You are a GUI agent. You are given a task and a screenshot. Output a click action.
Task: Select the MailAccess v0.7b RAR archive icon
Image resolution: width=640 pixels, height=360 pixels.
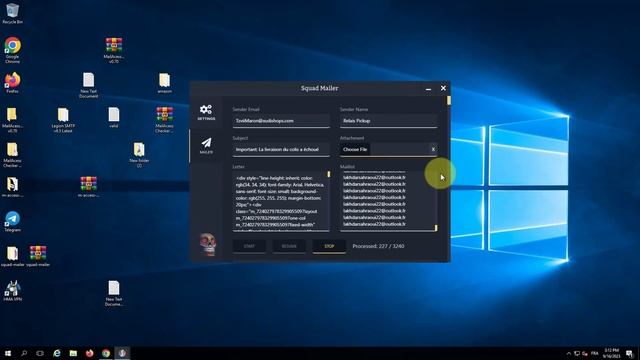point(114,50)
